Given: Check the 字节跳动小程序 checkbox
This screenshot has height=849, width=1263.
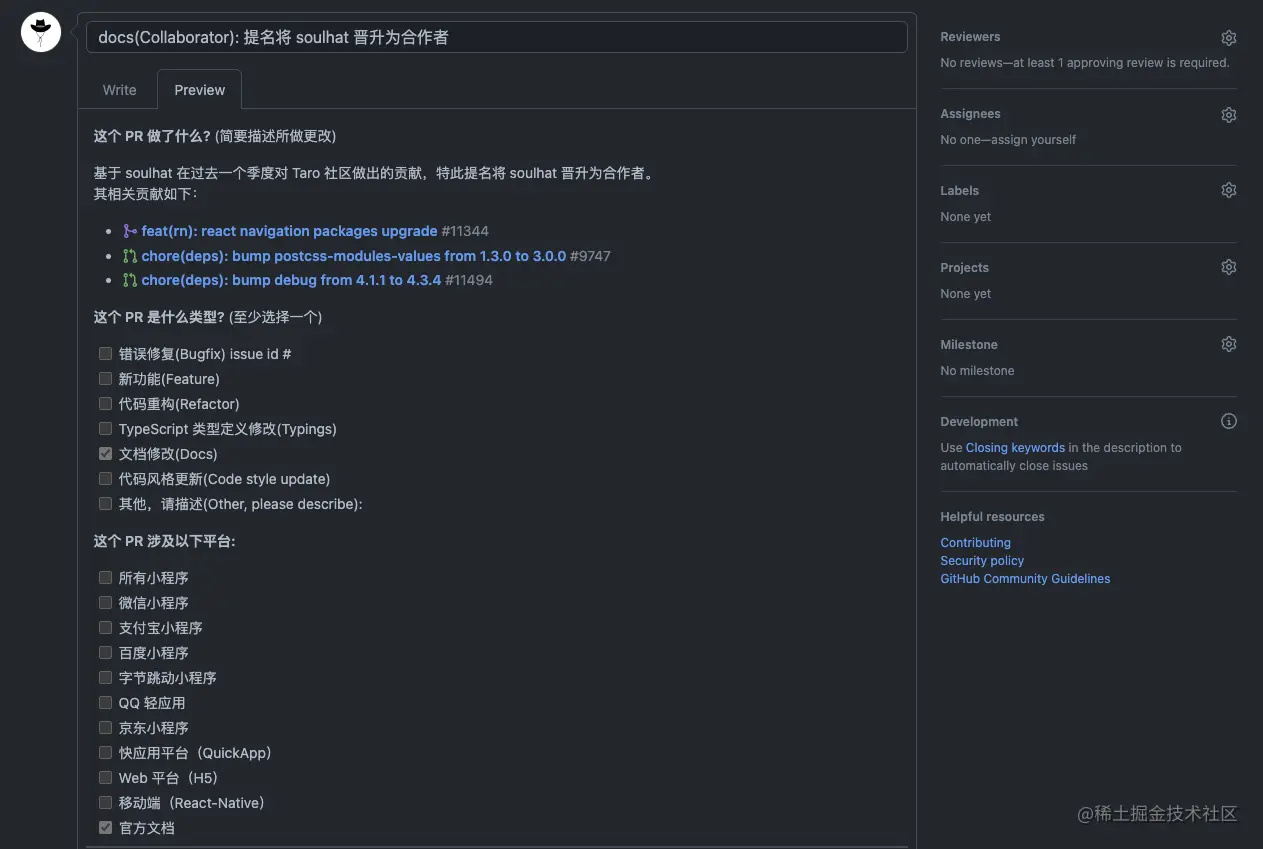Looking at the screenshot, I should coord(105,677).
